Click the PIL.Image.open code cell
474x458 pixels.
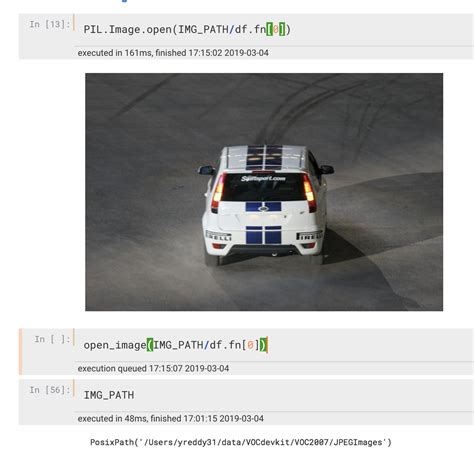[274, 30]
